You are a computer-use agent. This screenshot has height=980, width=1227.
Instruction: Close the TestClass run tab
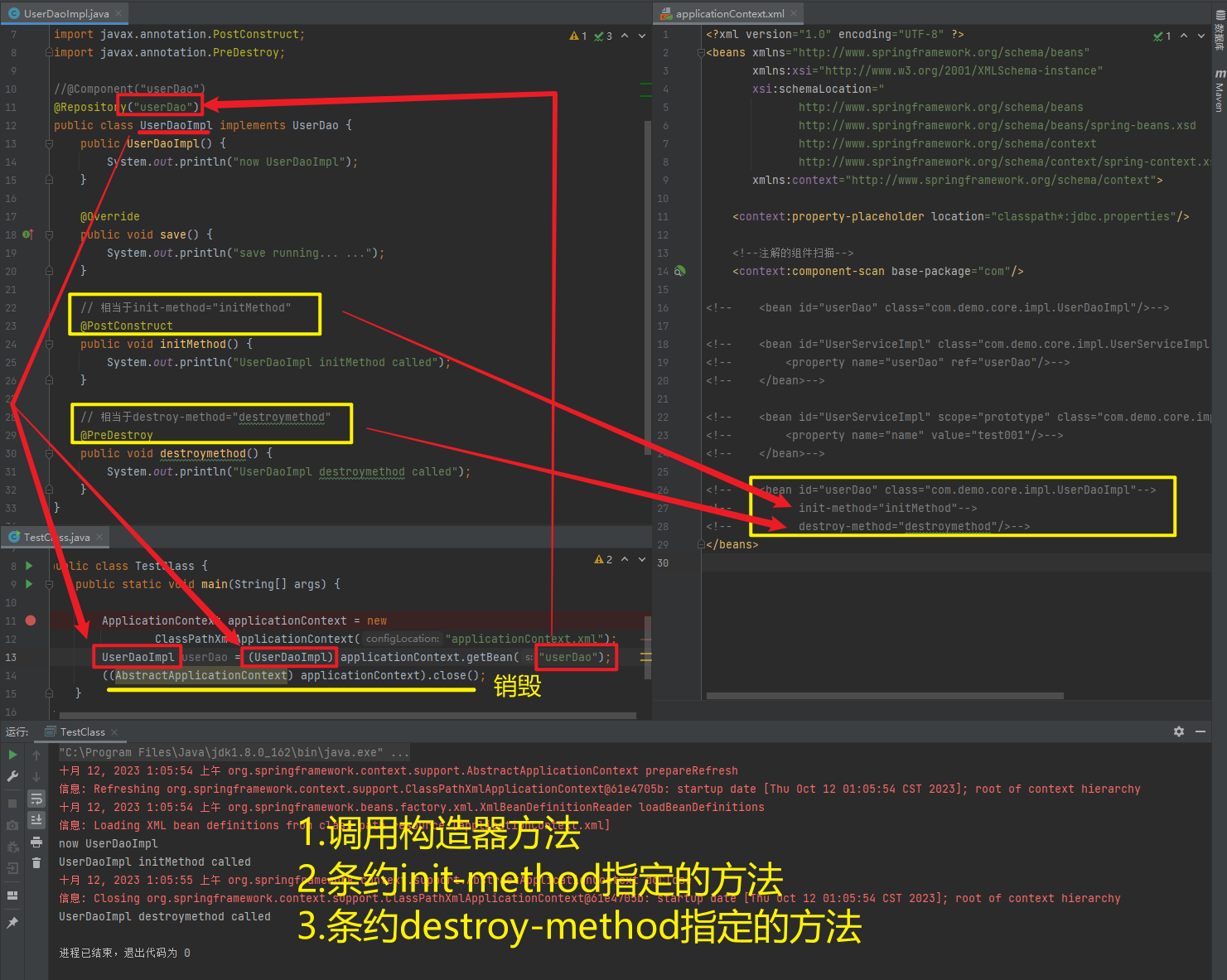pos(114,732)
